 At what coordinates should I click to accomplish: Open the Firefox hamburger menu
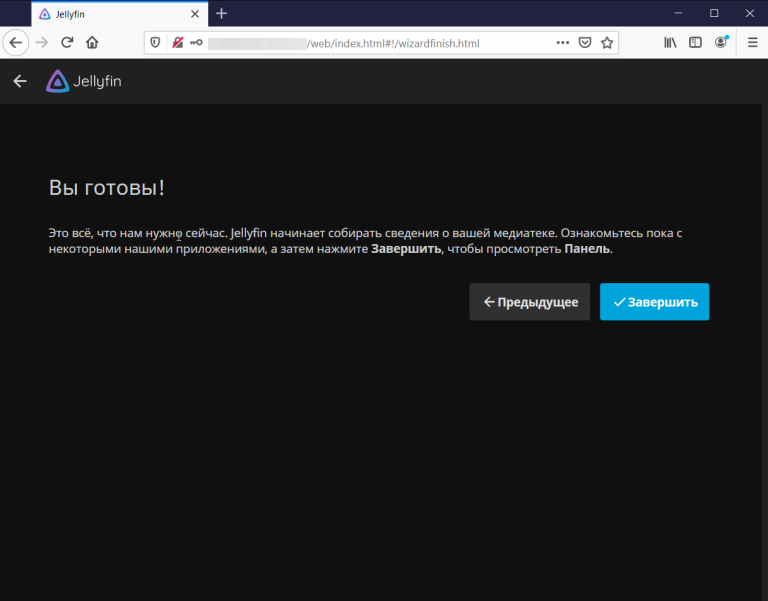pyautogui.click(x=752, y=43)
